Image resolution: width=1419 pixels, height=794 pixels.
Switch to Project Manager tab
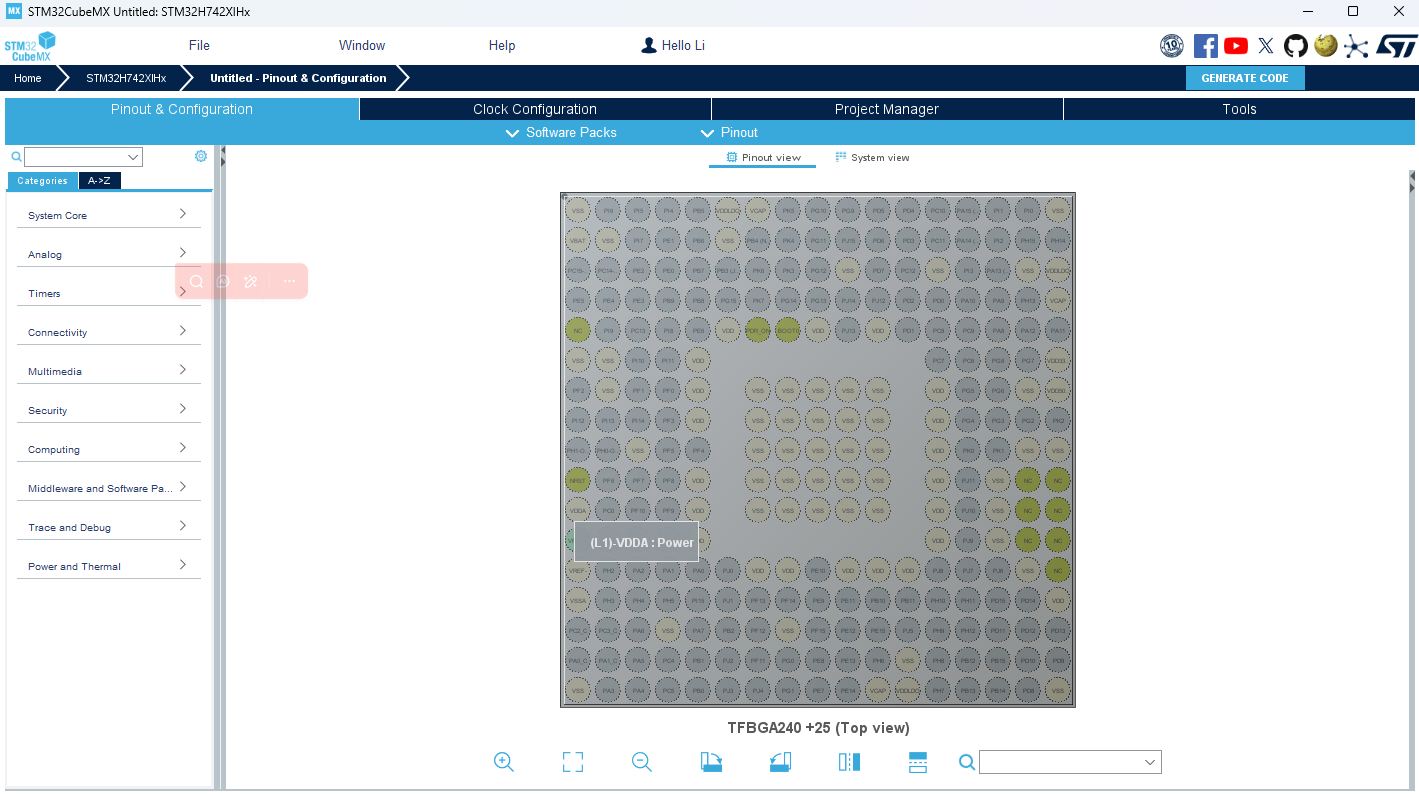887,109
